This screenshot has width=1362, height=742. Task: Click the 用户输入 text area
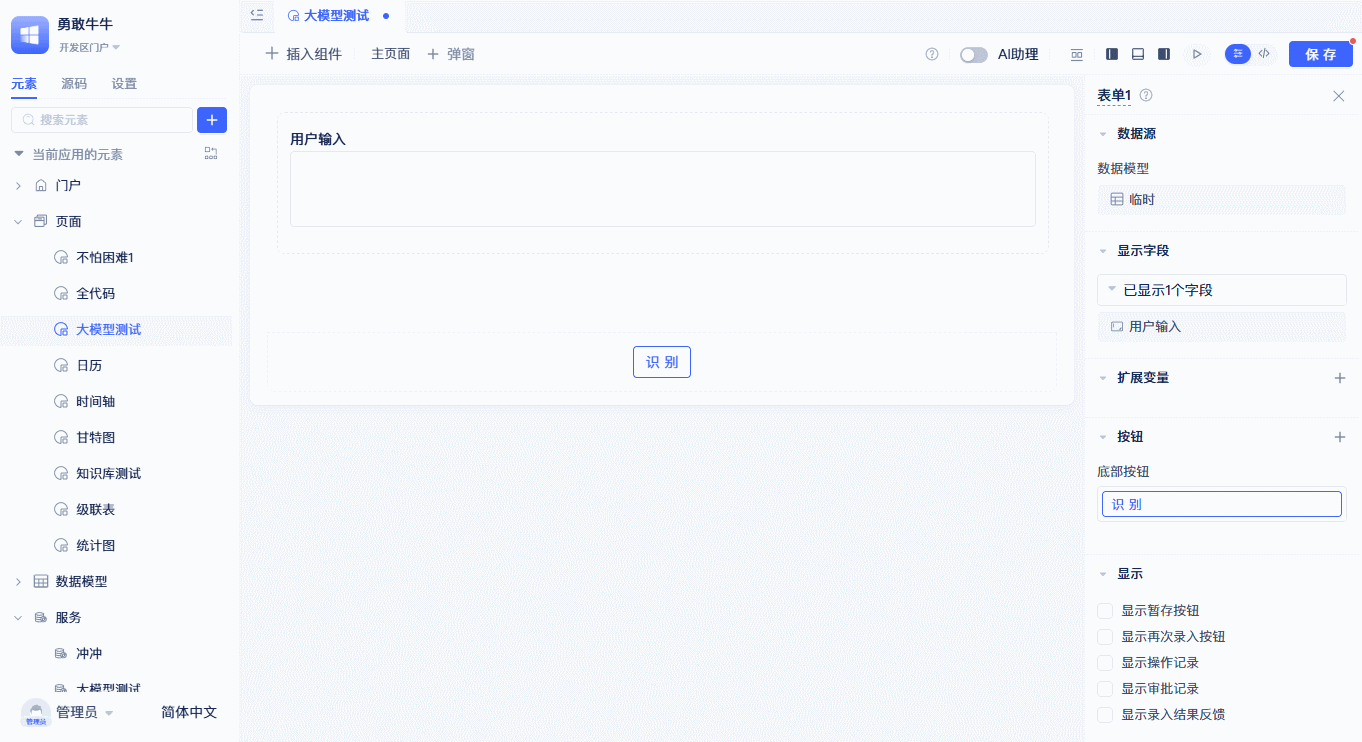coord(662,189)
